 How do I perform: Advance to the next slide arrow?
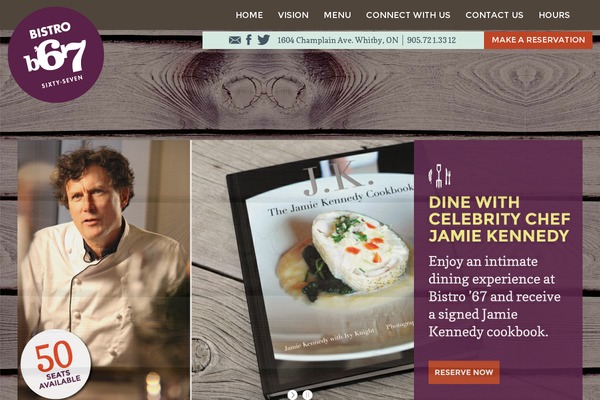click(x=292, y=395)
